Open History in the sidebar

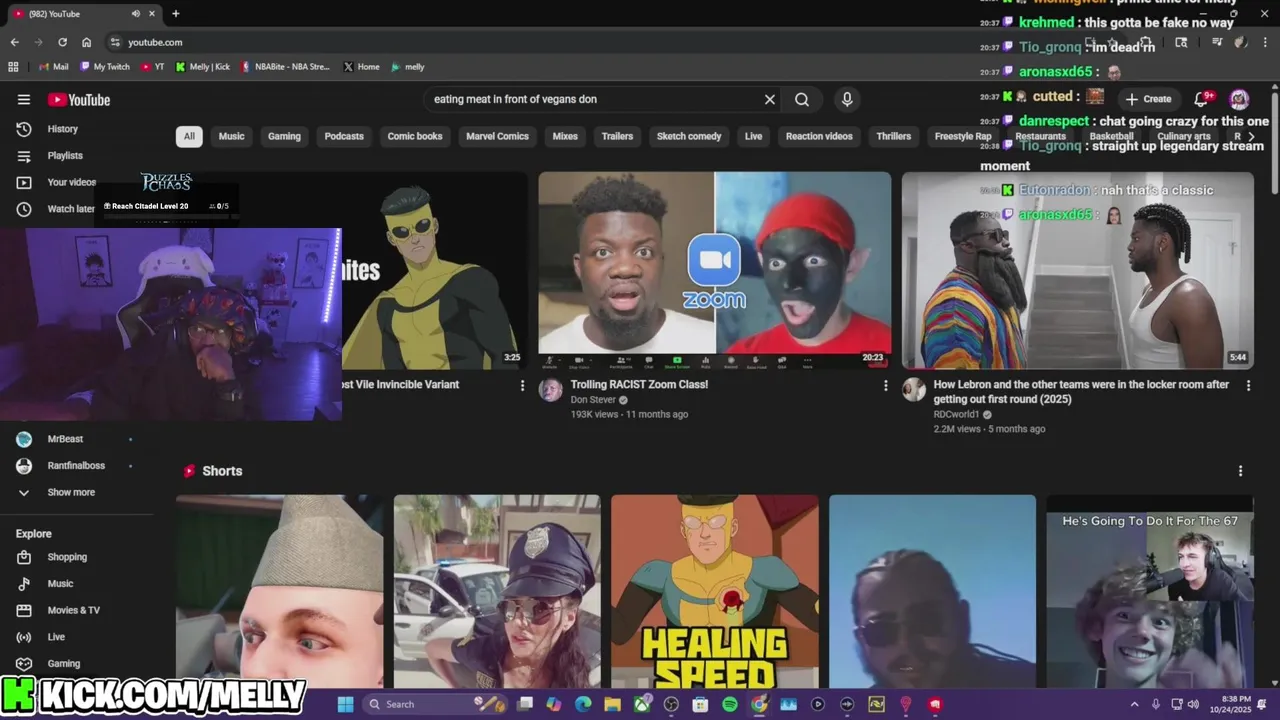coord(62,129)
